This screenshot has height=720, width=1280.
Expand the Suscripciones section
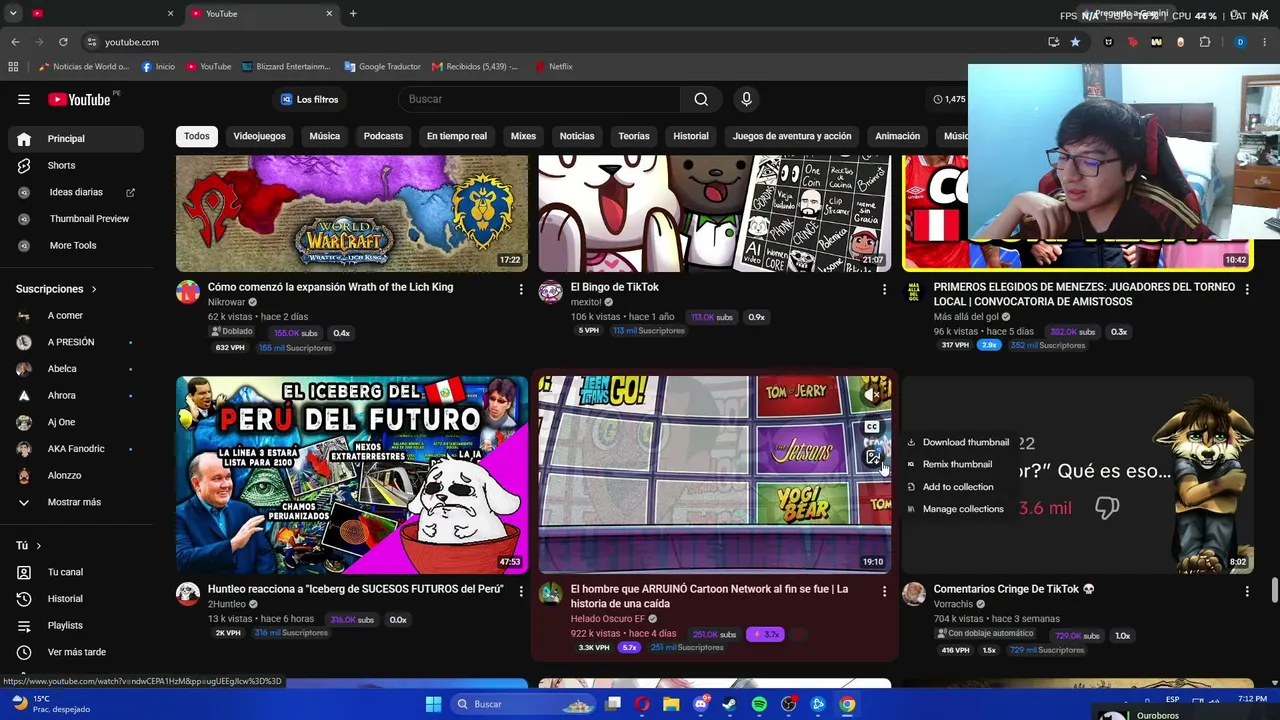(57, 289)
